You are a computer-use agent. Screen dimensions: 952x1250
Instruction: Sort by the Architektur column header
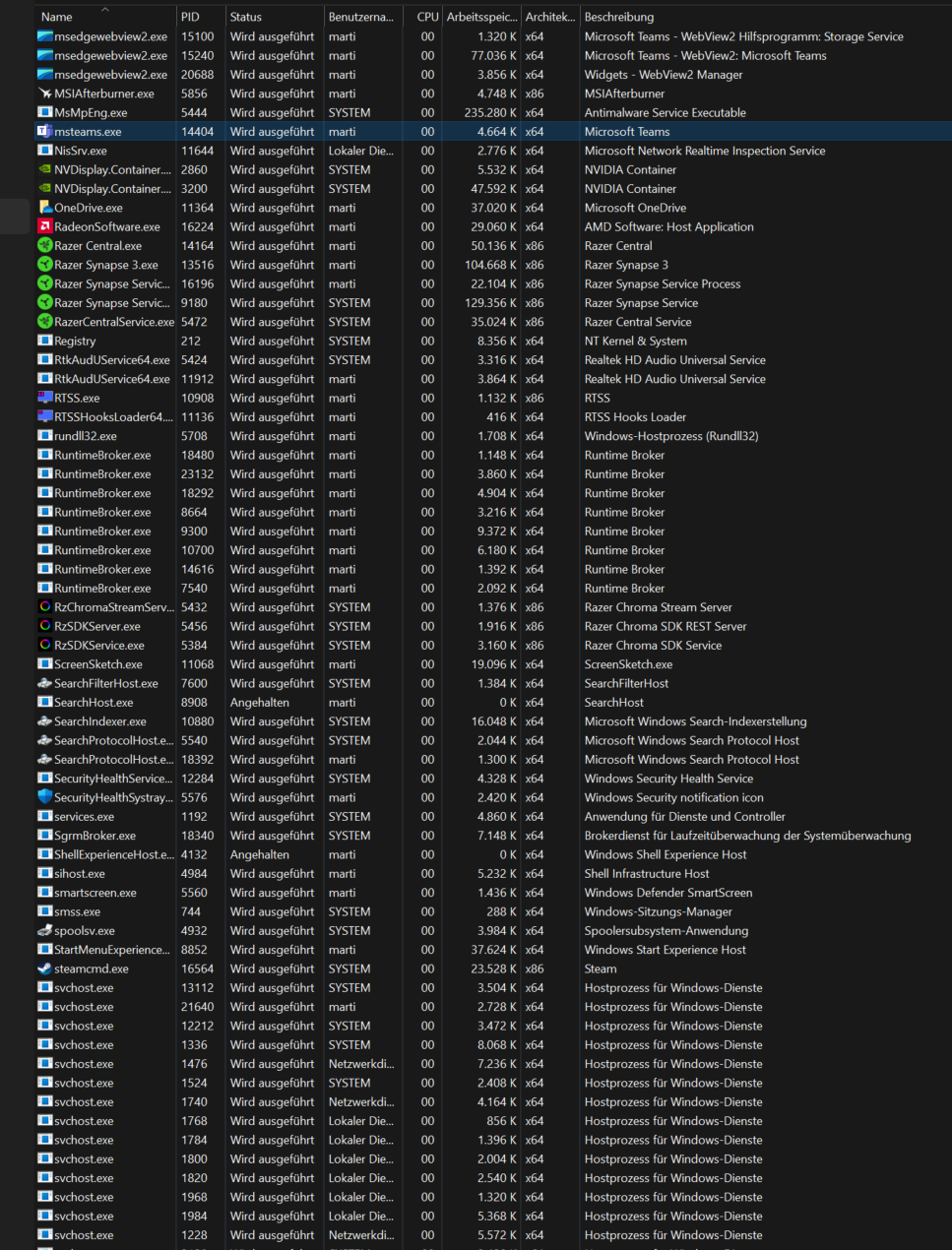coord(550,17)
